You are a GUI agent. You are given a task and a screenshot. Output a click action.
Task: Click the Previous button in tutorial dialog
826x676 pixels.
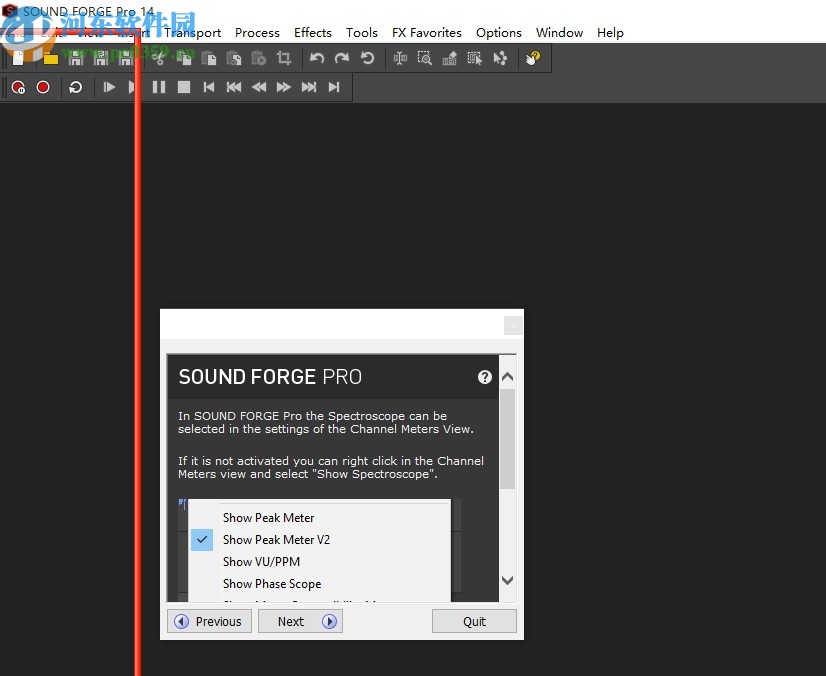(210, 621)
